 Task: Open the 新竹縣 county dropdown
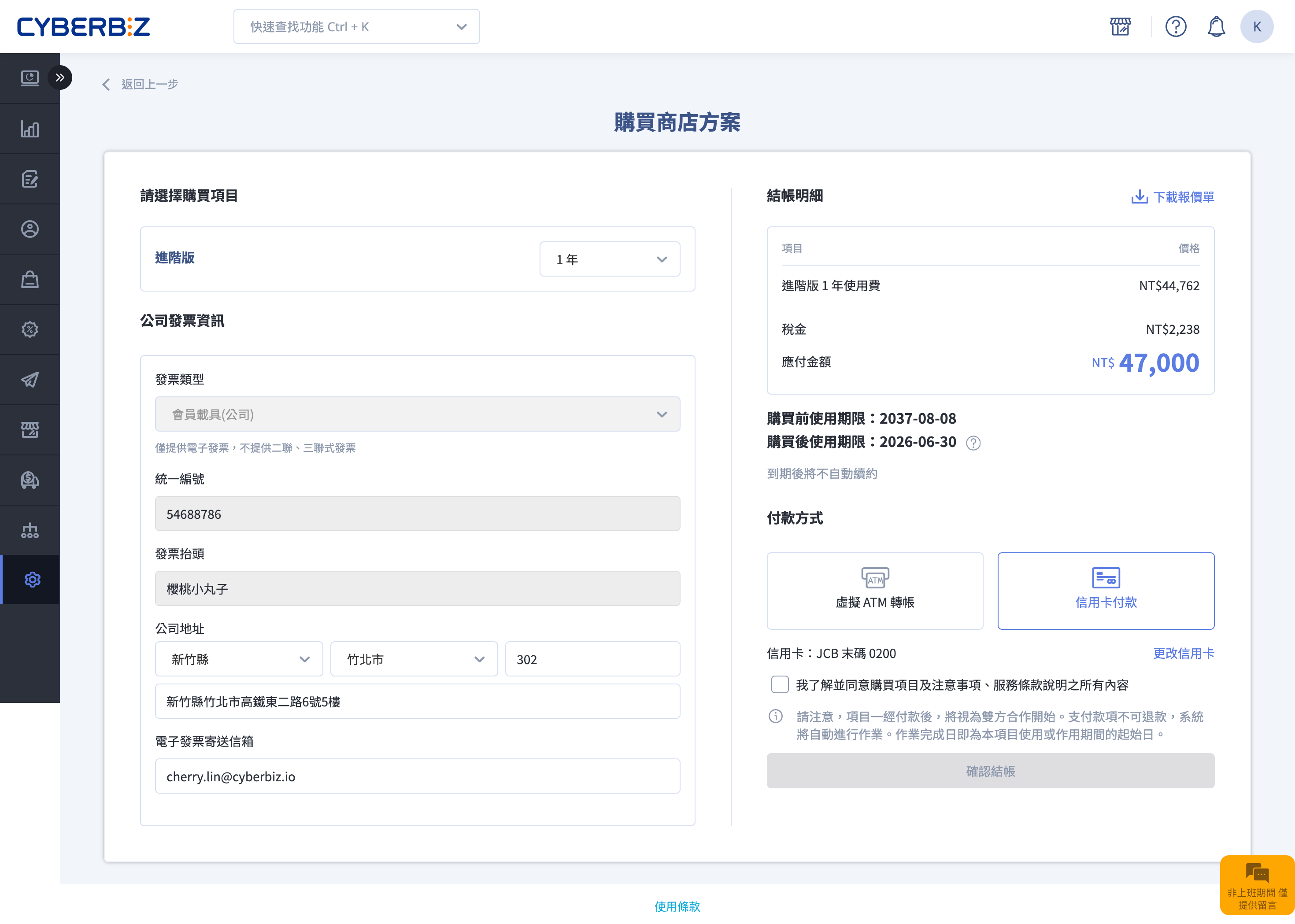pyautogui.click(x=238, y=659)
